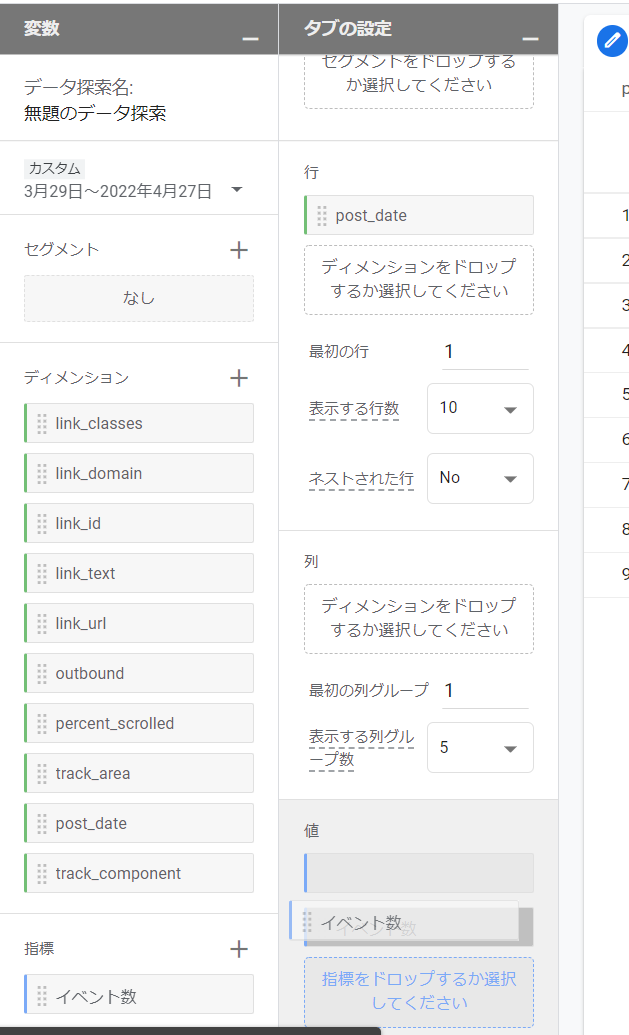Viewport: 629px width, 1035px height.
Task: Open 表示する列グループ数 dropdown showing 5
Action: click(x=480, y=748)
